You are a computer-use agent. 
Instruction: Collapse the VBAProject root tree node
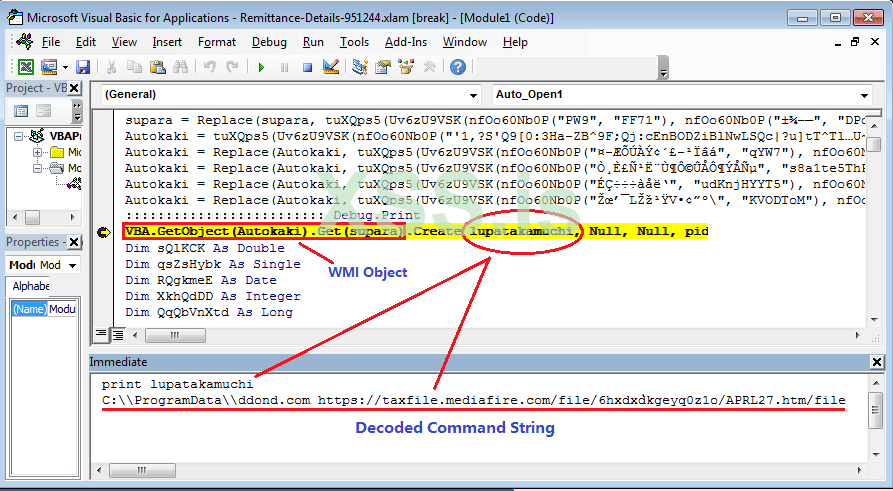pyautogui.click(x=19, y=137)
